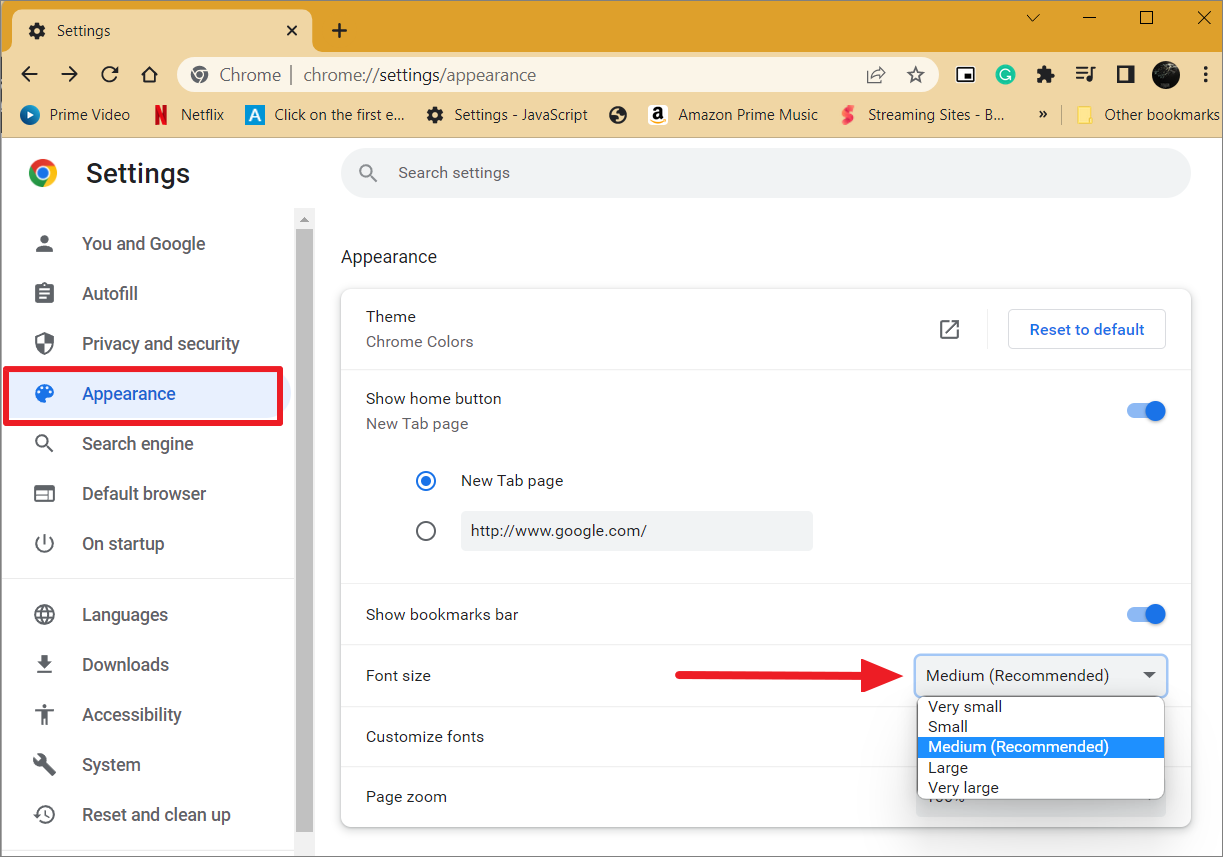Open the 'Click on the first e...' bookmark
Image resolution: width=1223 pixels, height=857 pixels.
[326, 115]
